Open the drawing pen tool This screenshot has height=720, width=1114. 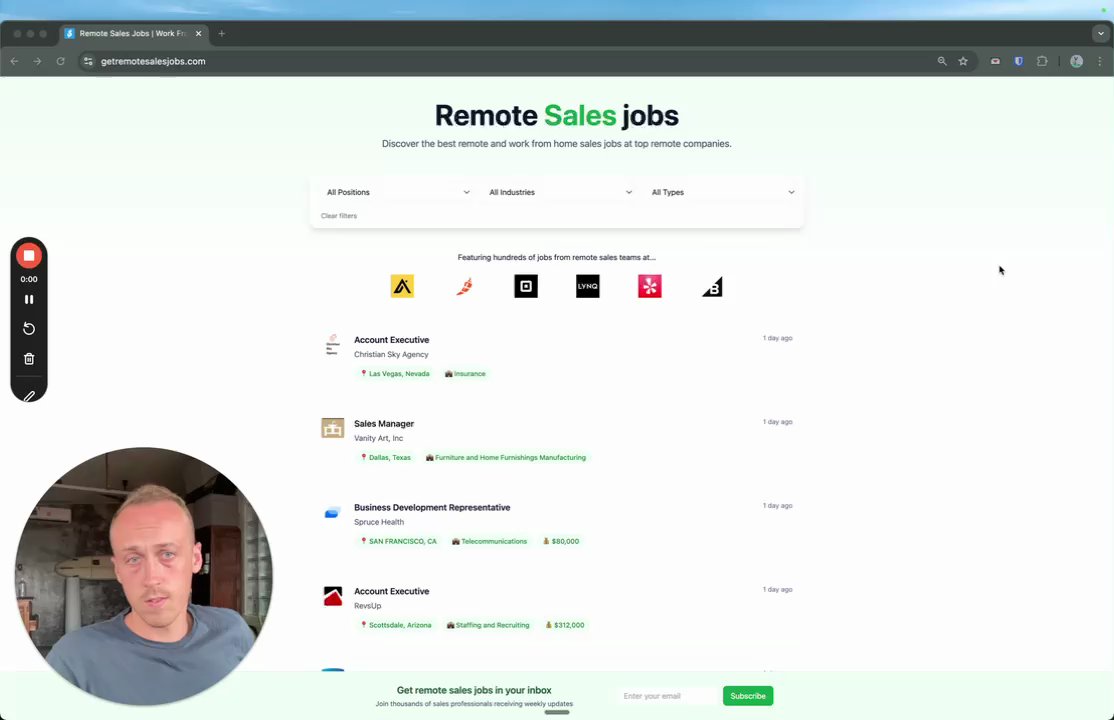pyautogui.click(x=29, y=396)
